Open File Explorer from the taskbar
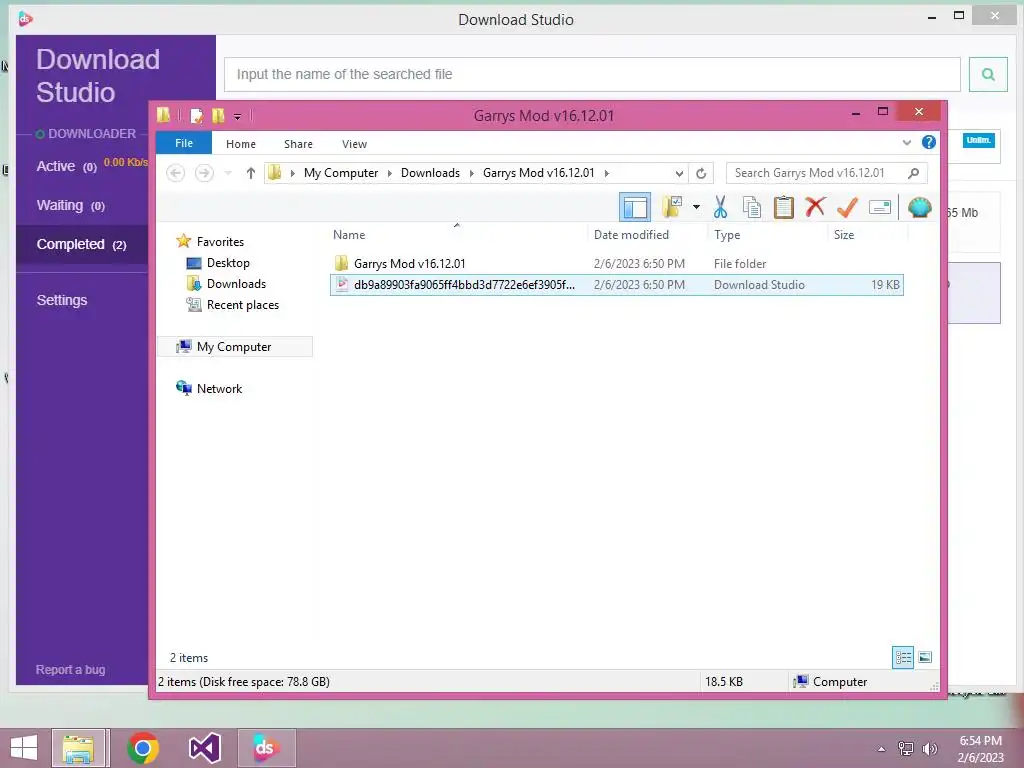Image resolution: width=1024 pixels, height=768 pixels. [x=78, y=748]
